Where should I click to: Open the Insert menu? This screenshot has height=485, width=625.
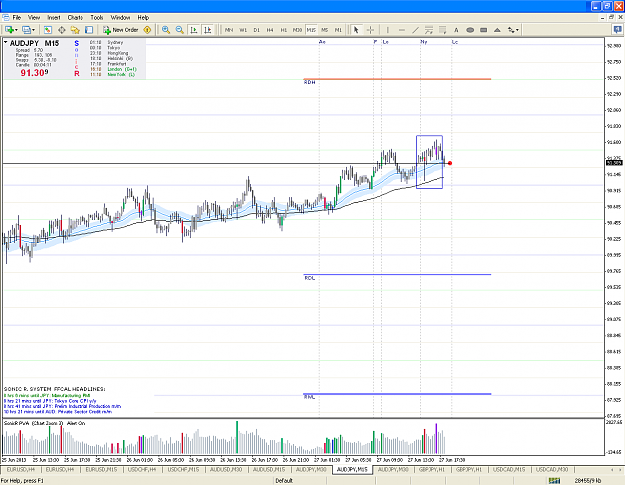click(54, 18)
